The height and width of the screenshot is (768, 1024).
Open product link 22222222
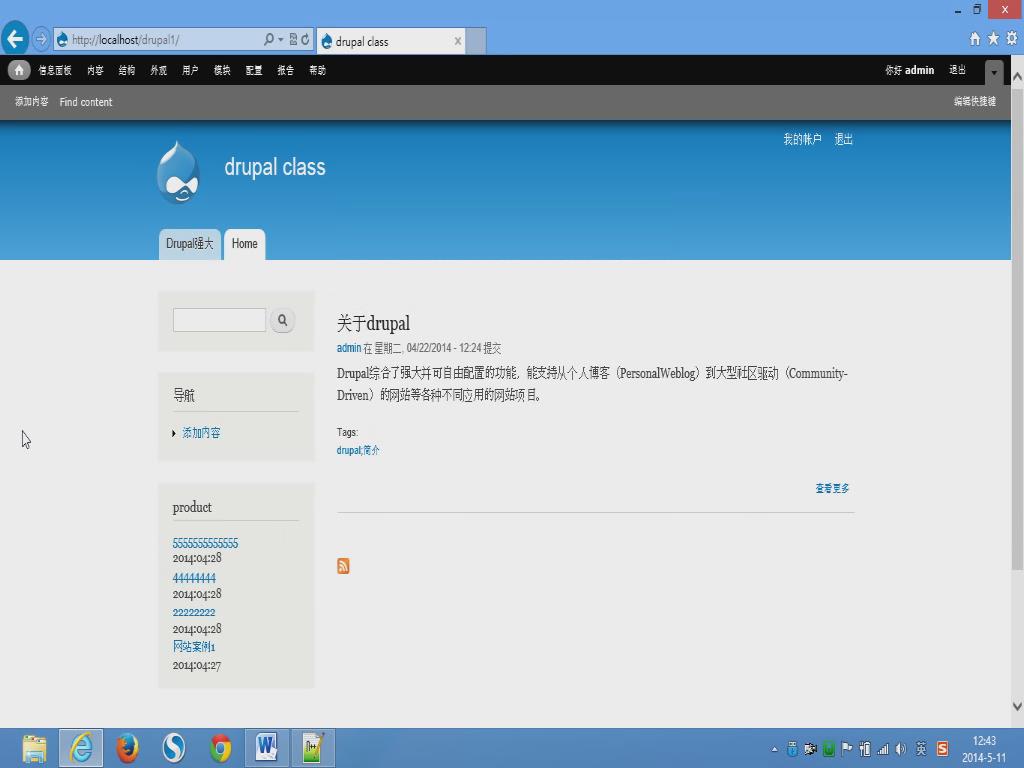pyautogui.click(x=194, y=613)
